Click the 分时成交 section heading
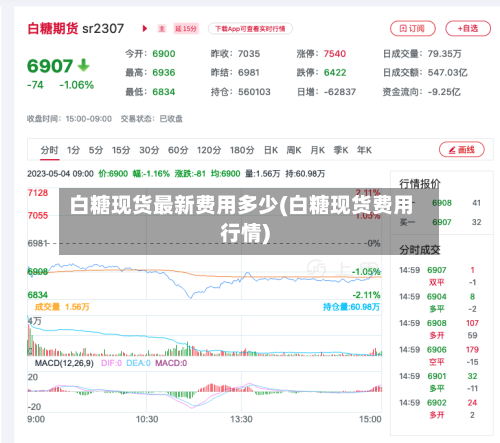The height and width of the screenshot is (443, 500). point(420,250)
